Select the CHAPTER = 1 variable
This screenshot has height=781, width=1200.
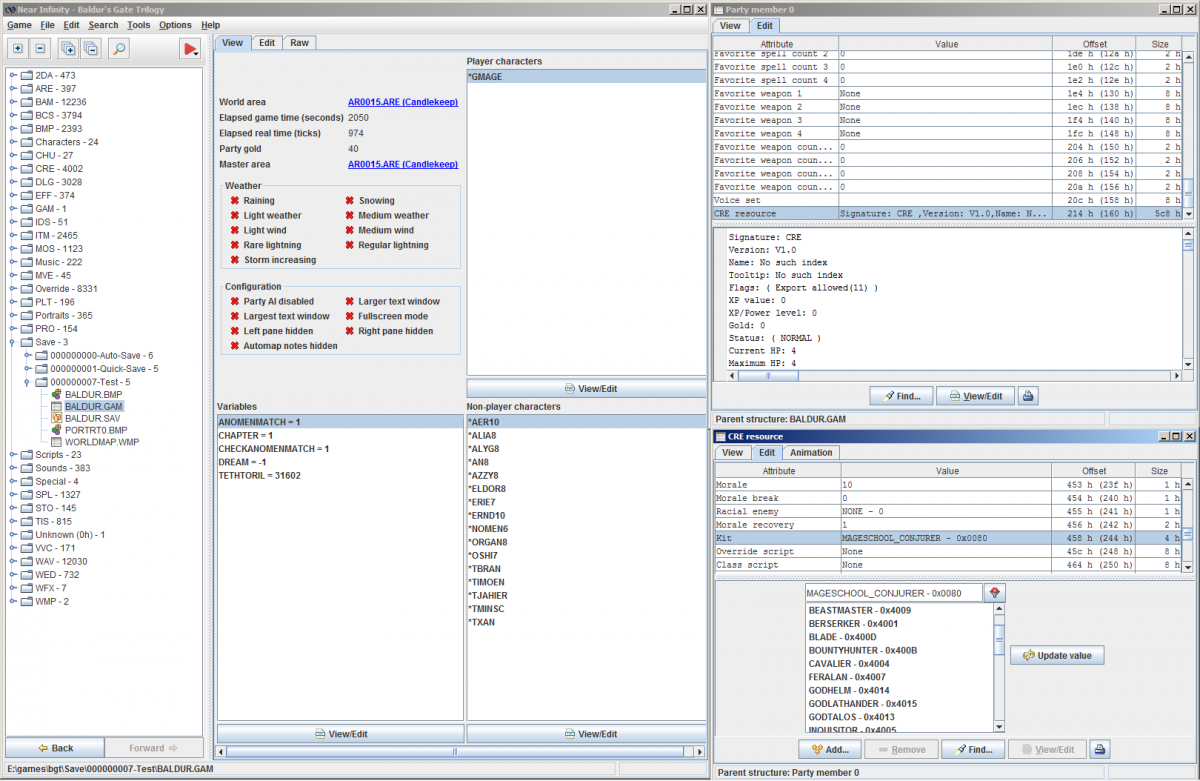[x=340, y=435]
